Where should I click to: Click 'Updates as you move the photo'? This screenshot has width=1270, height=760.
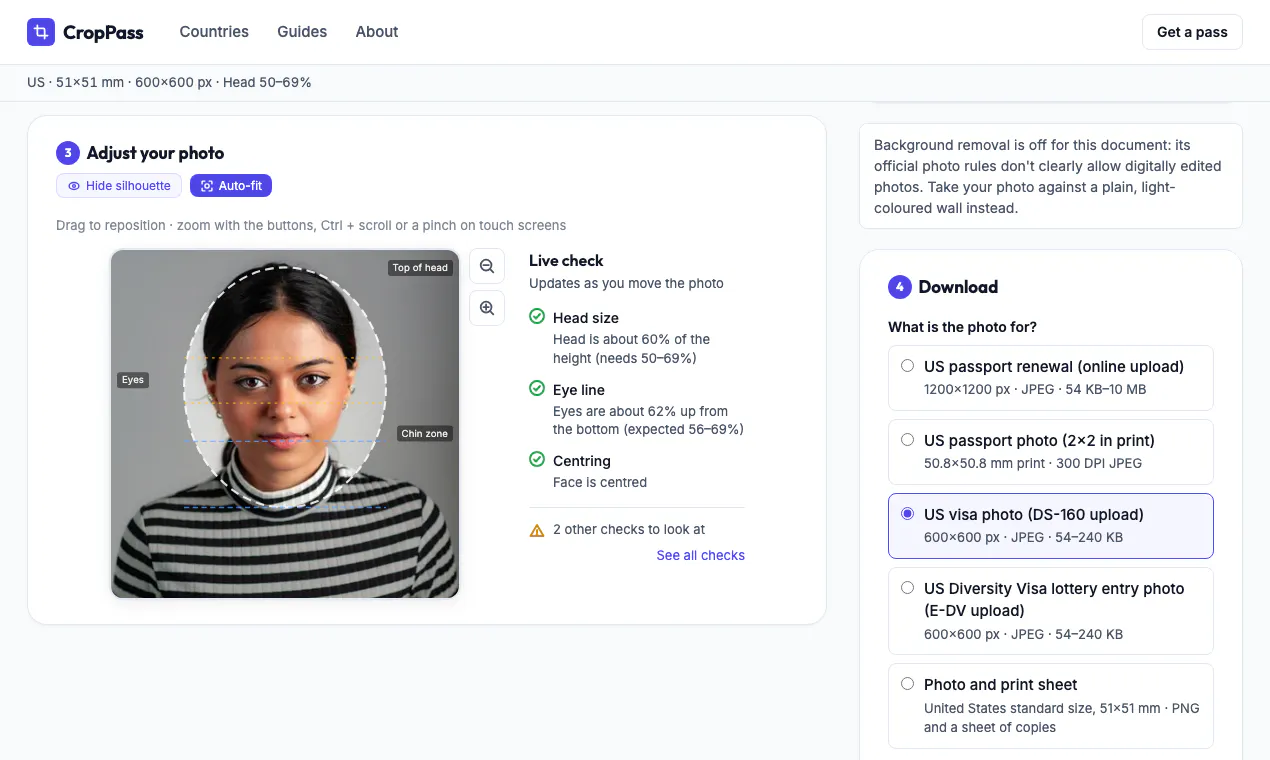[626, 283]
